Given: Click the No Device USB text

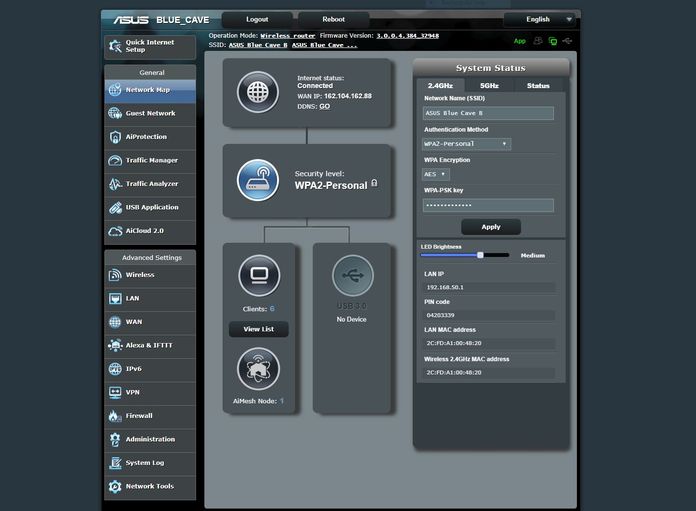Looking at the screenshot, I should [352, 319].
